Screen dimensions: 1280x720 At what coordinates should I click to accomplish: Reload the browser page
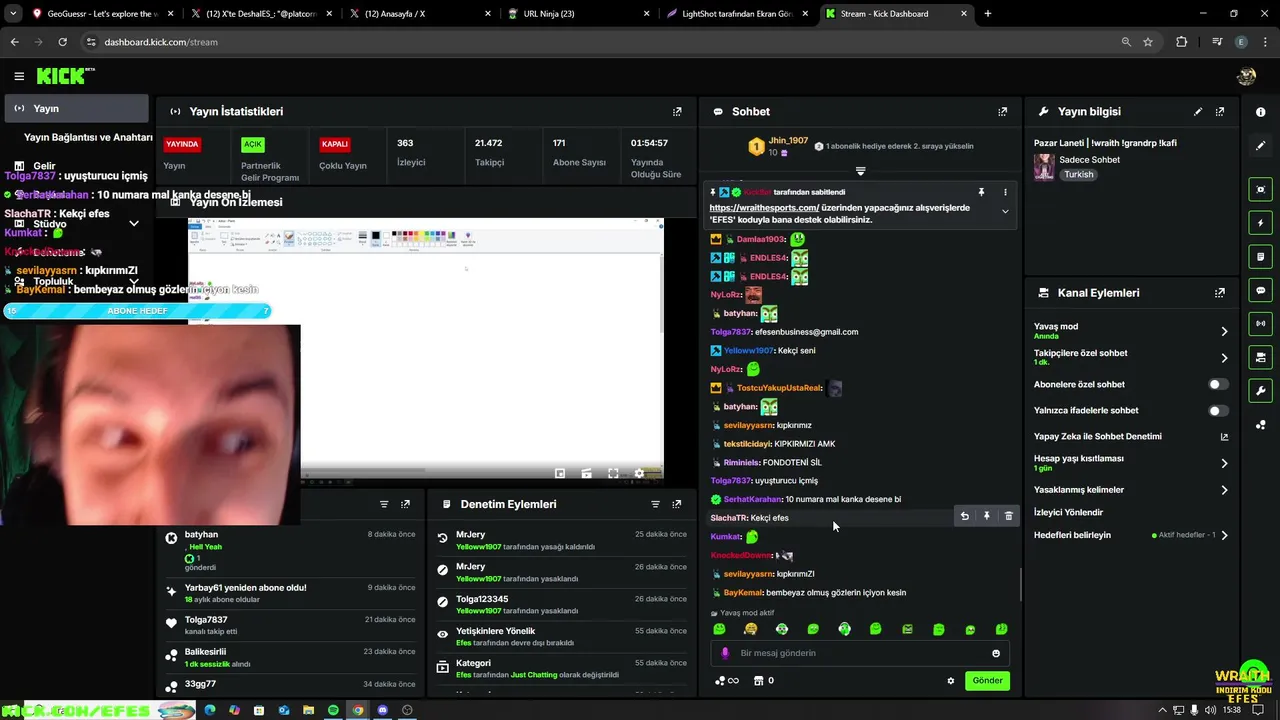[x=62, y=42]
